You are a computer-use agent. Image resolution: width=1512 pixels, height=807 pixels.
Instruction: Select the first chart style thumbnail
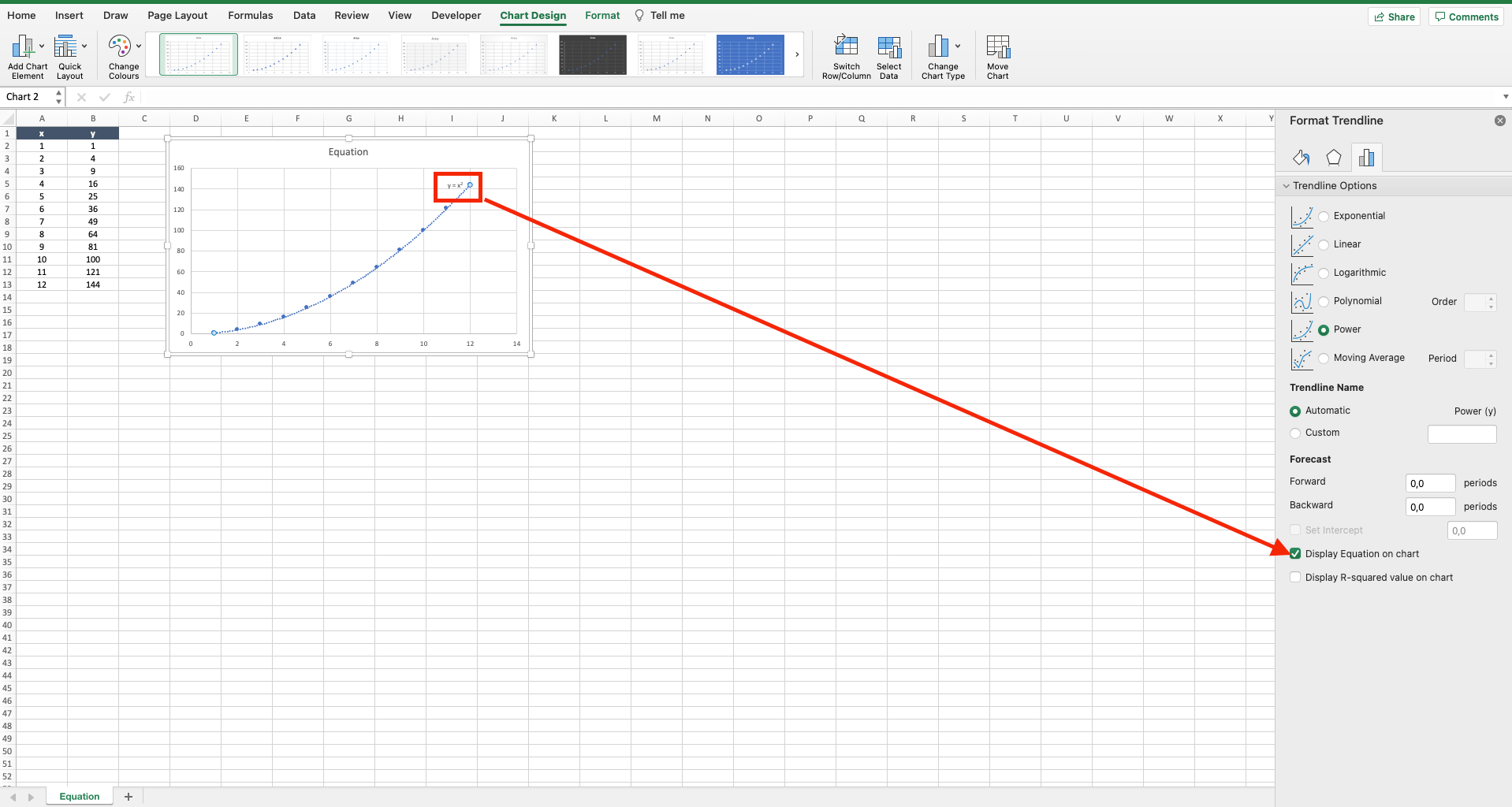point(198,54)
